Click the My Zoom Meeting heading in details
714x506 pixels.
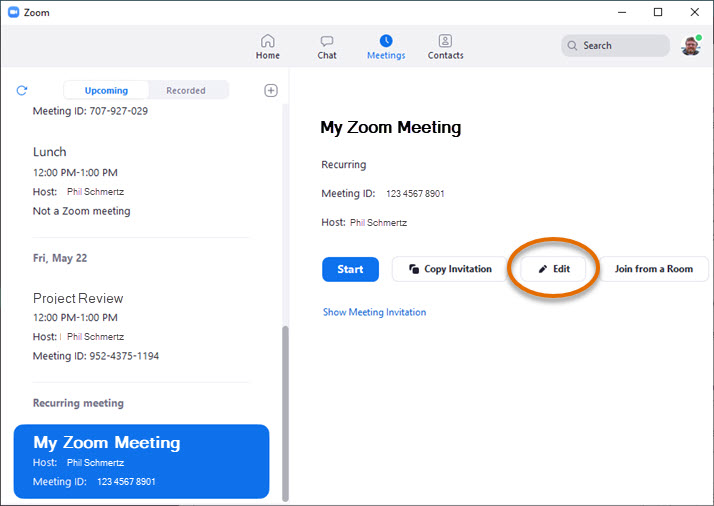(x=391, y=127)
